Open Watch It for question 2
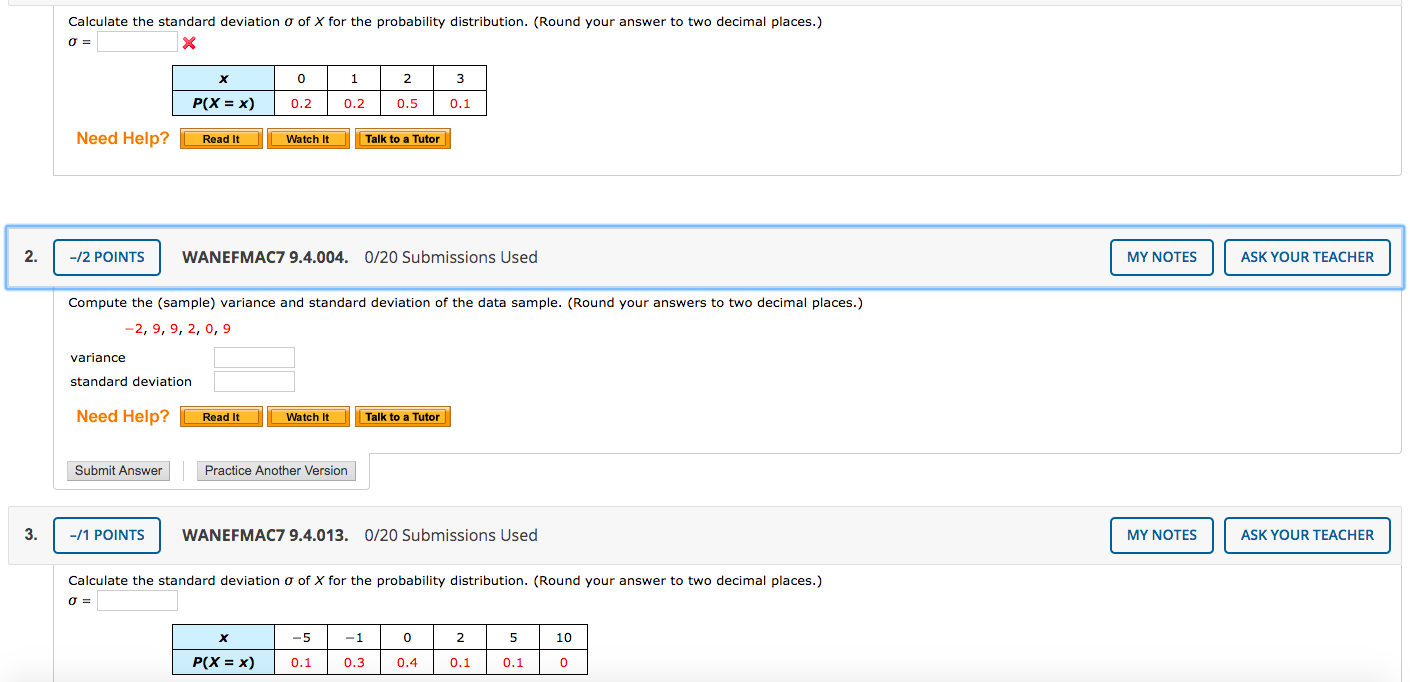The width and height of the screenshot is (1410, 682). tap(308, 417)
